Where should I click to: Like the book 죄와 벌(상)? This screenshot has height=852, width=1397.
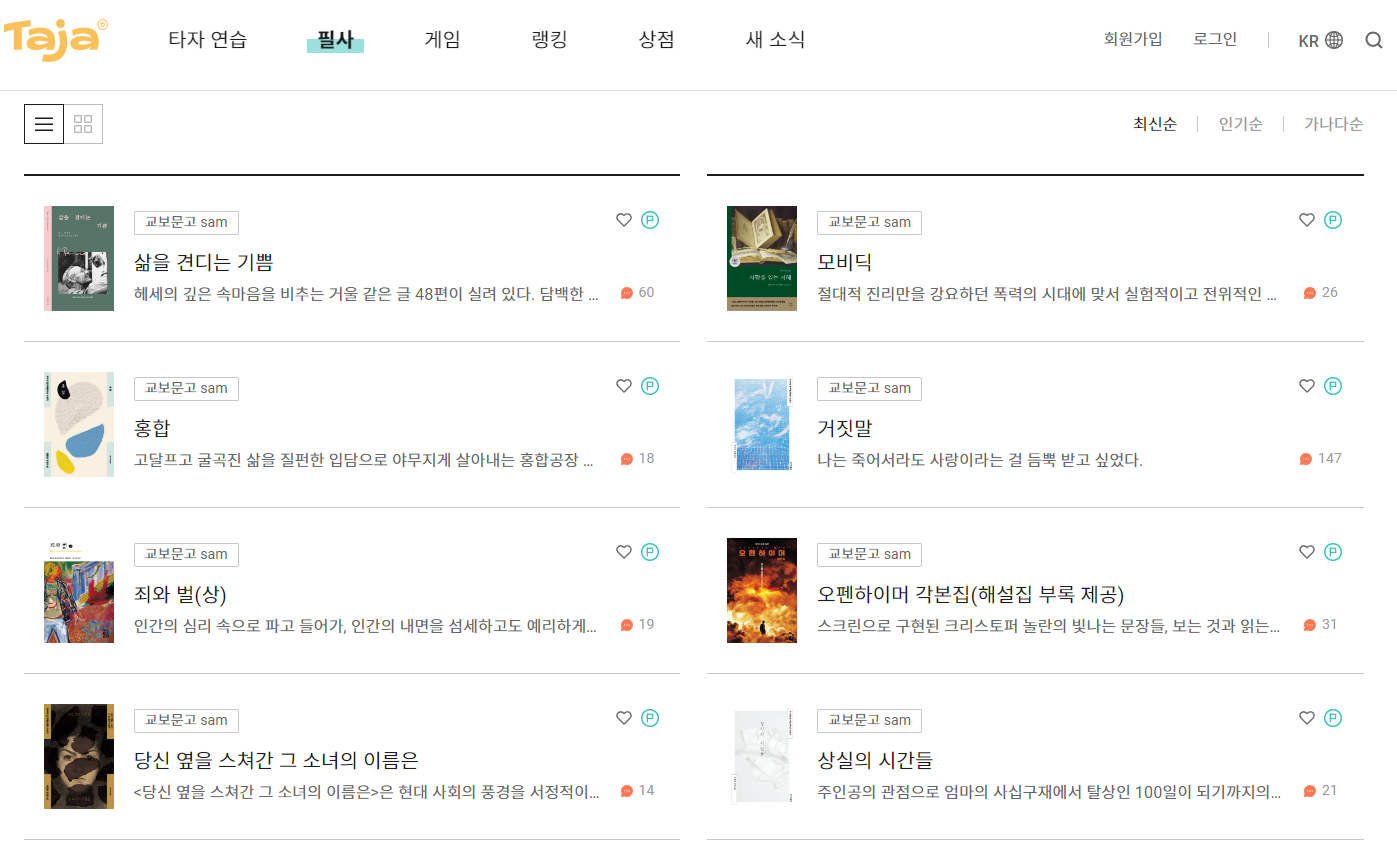(x=624, y=552)
